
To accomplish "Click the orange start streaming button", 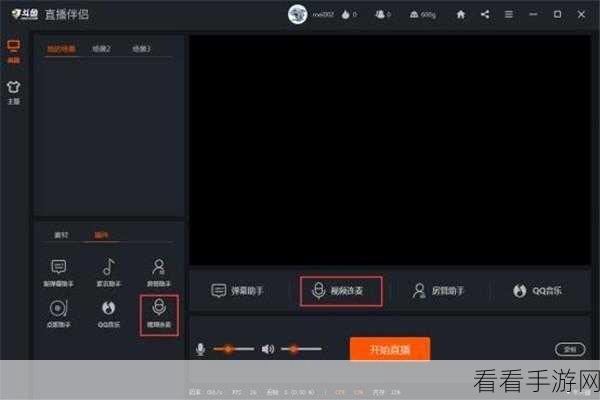I will click(390, 349).
